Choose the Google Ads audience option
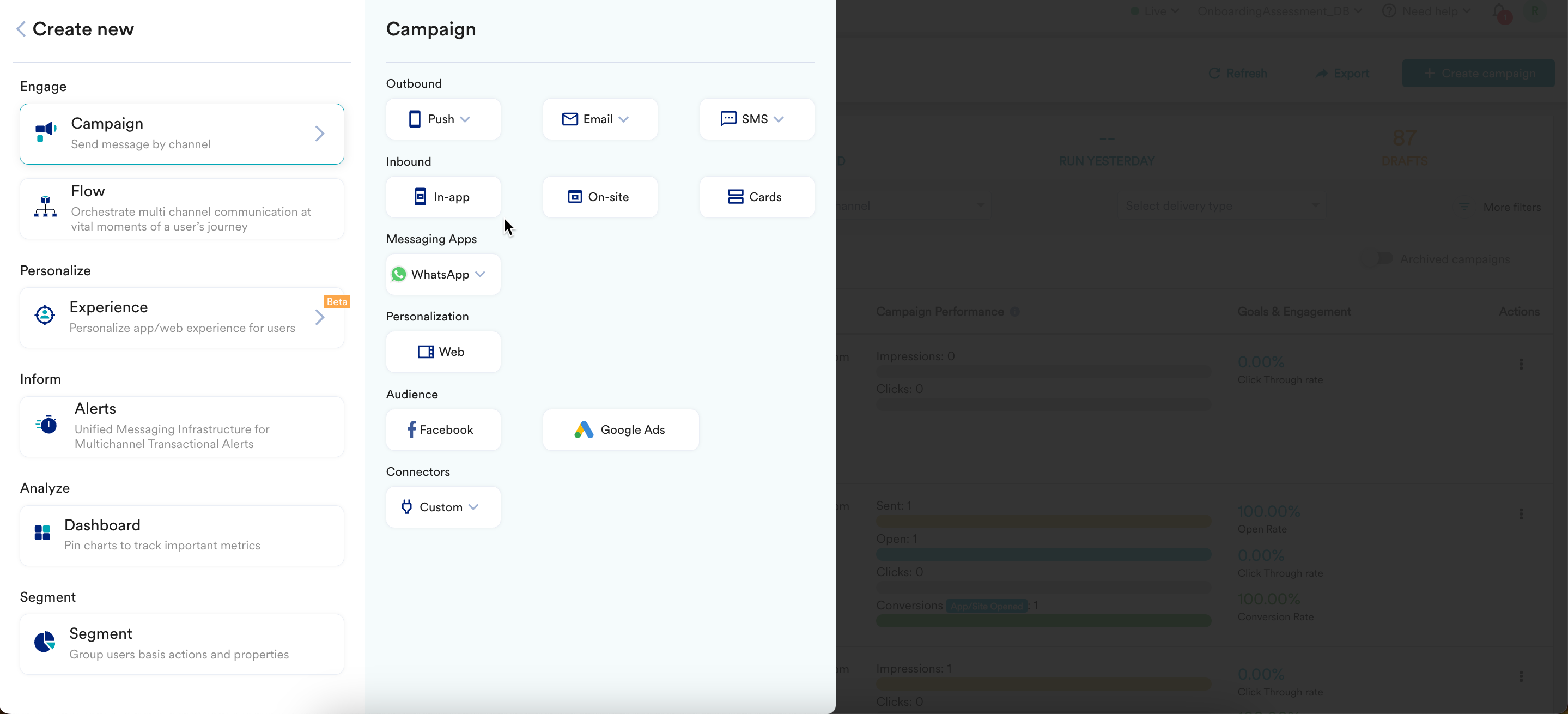 (620, 429)
